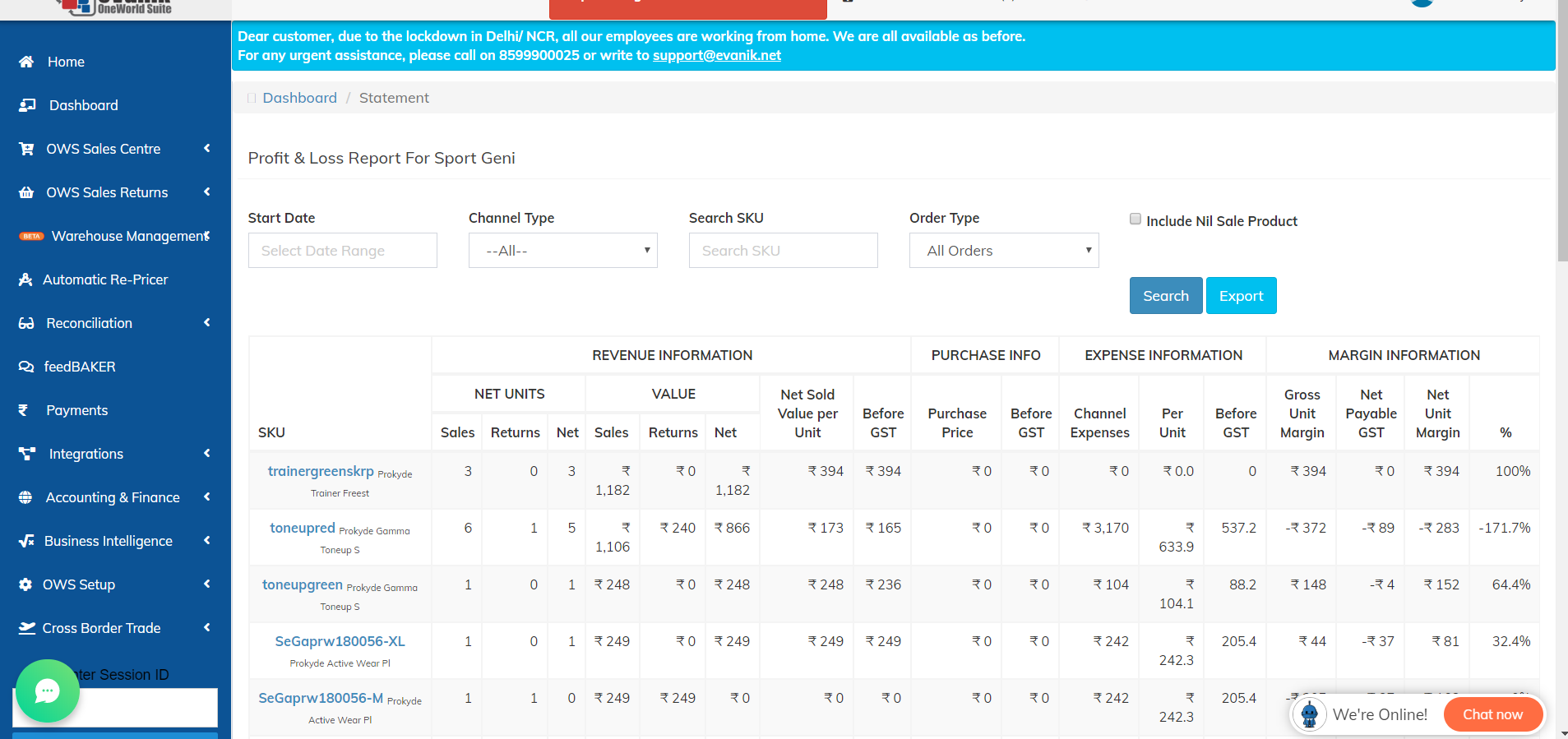Expand Integrations submenu chevron

point(207,453)
